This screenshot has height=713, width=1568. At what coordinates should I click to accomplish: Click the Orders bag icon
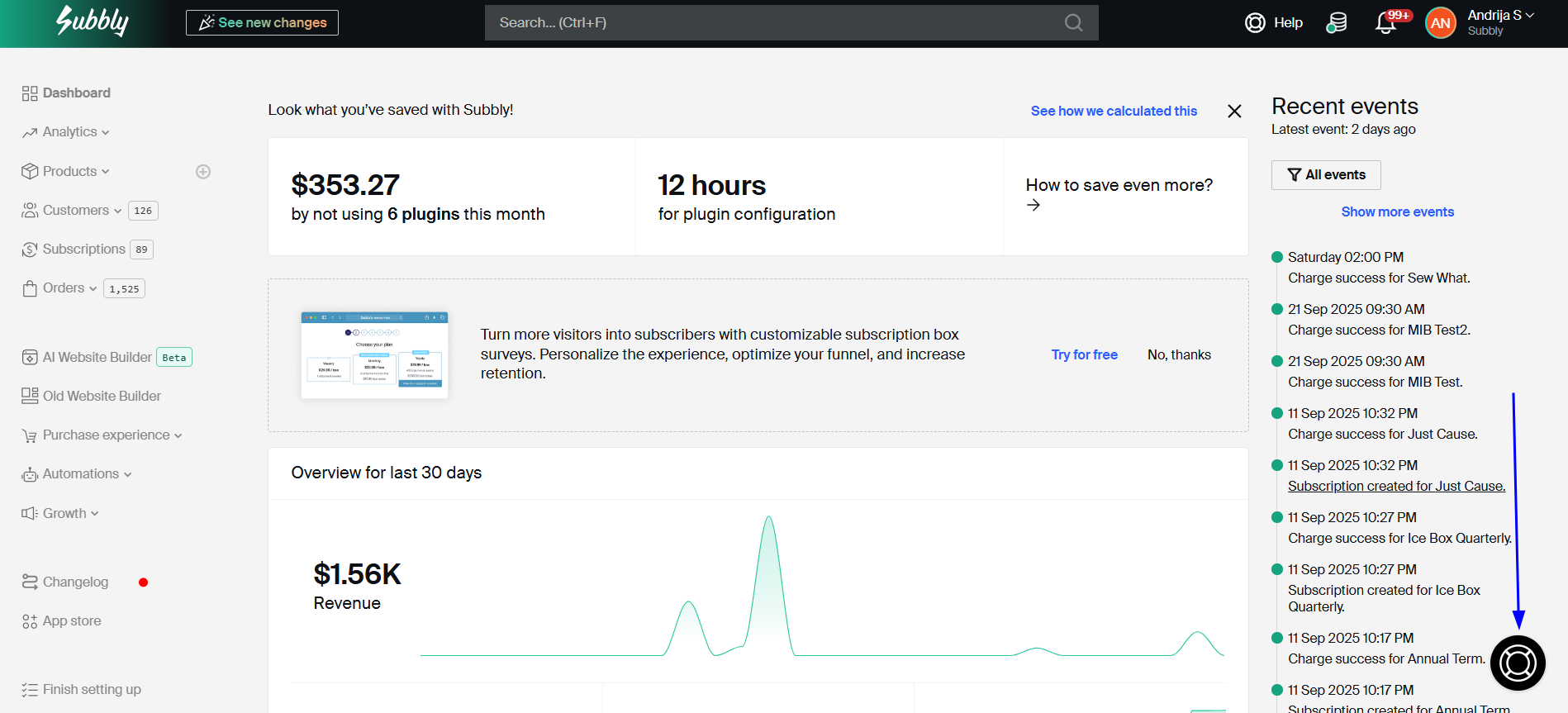[x=30, y=288]
